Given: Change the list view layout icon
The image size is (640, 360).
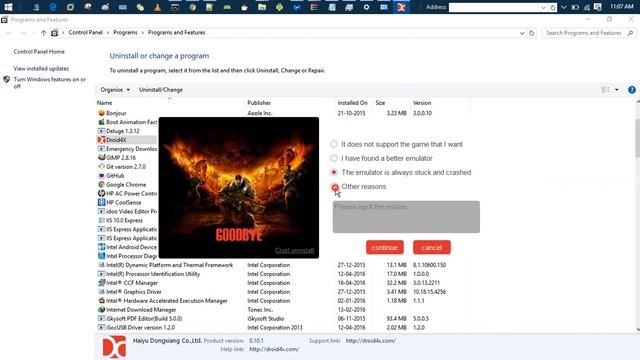Looking at the screenshot, I should coord(605,90).
